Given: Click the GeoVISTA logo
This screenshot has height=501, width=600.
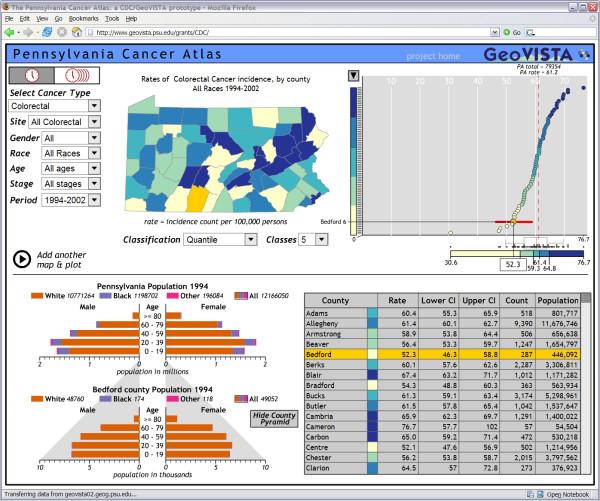Looking at the screenshot, I should (x=536, y=55).
